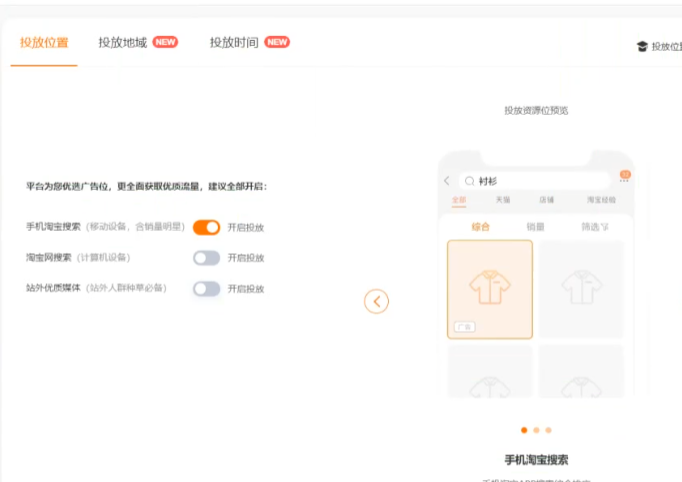Click the second carousel dot below the preview
This screenshot has height=482, width=682.
click(x=536, y=430)
